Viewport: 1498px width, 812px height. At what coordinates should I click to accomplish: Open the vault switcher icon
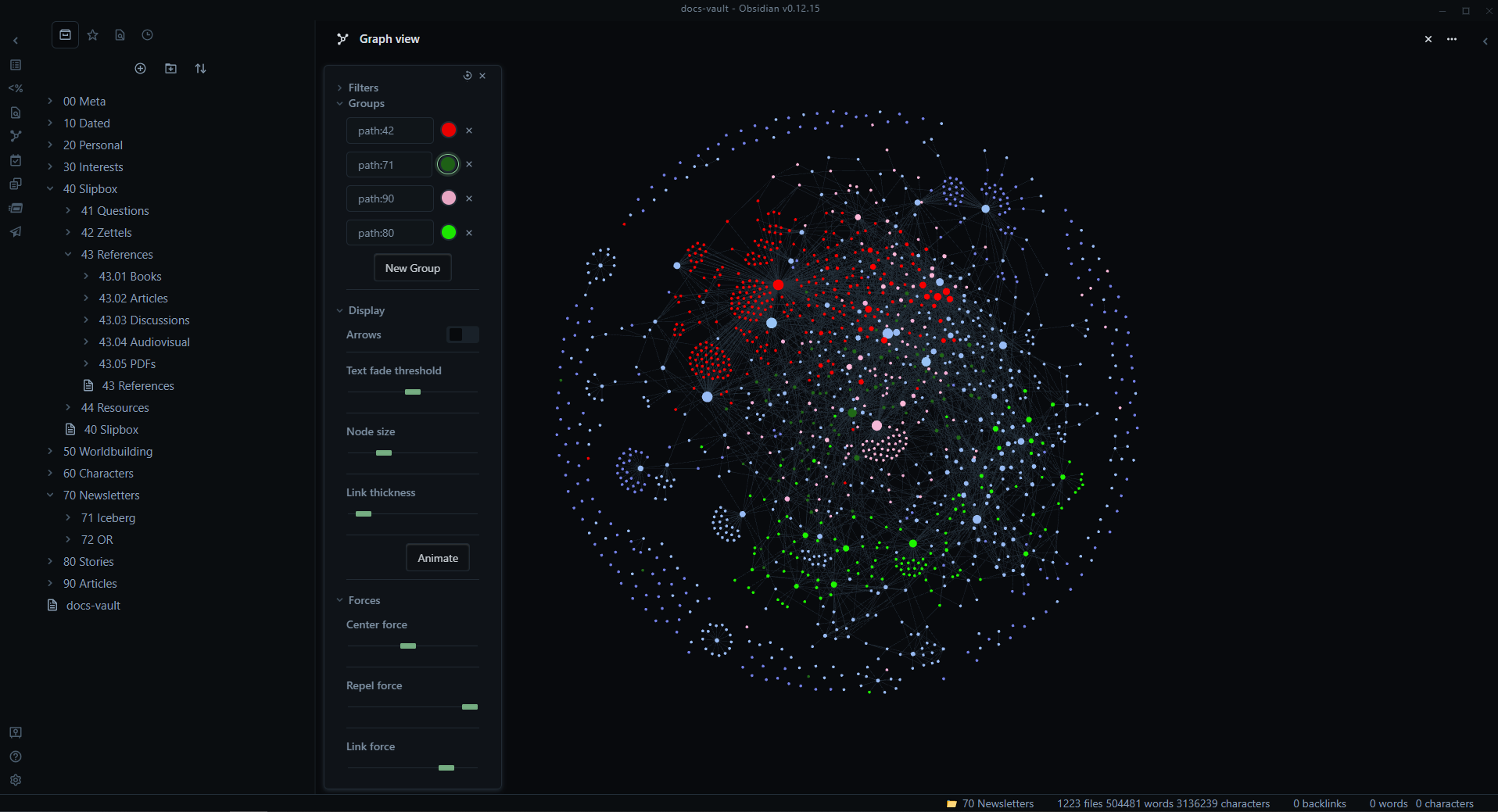pyautogui.click(x=16, y=732)
